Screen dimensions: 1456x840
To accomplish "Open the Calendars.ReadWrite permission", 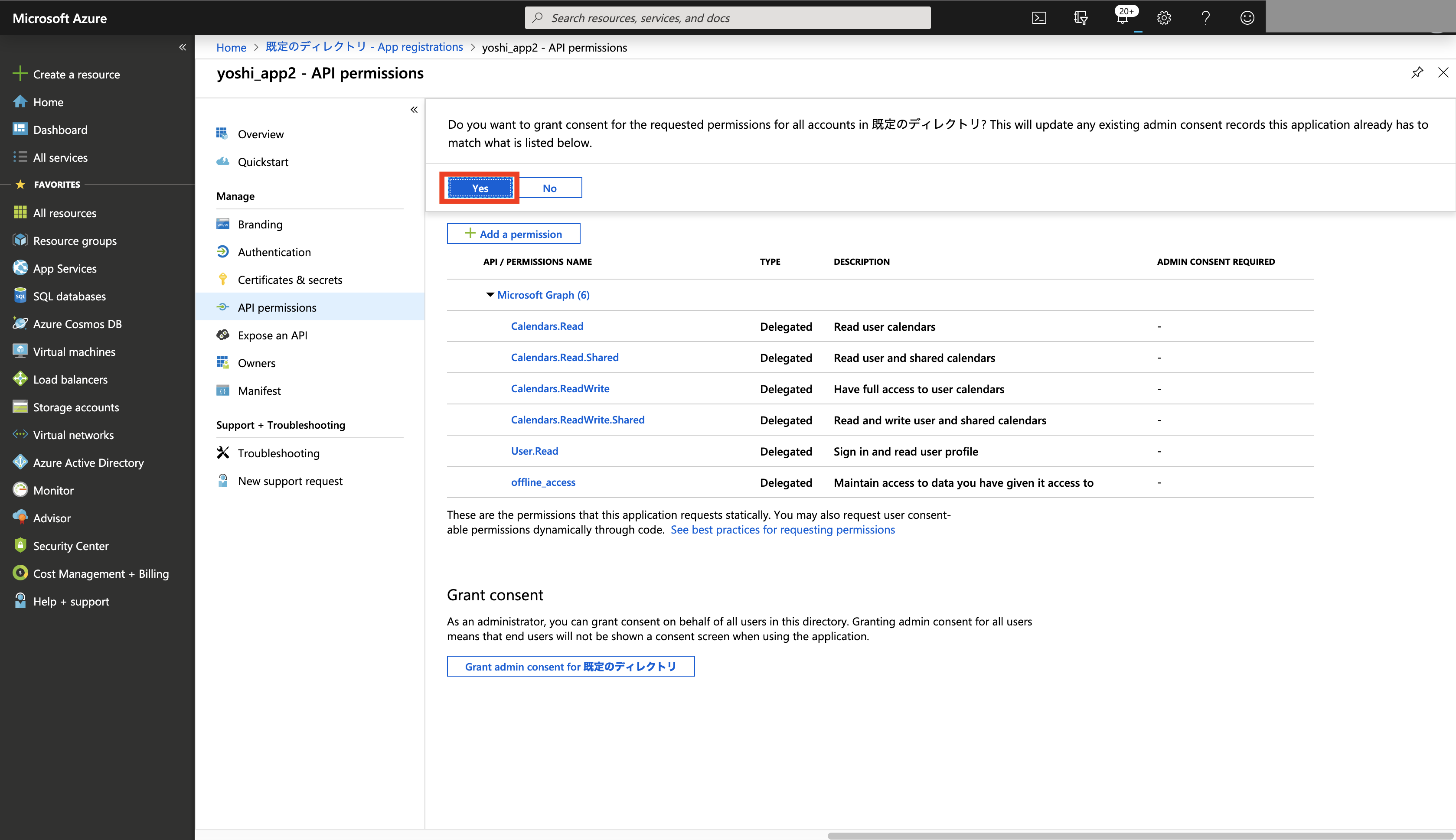I will coord(560,388).
